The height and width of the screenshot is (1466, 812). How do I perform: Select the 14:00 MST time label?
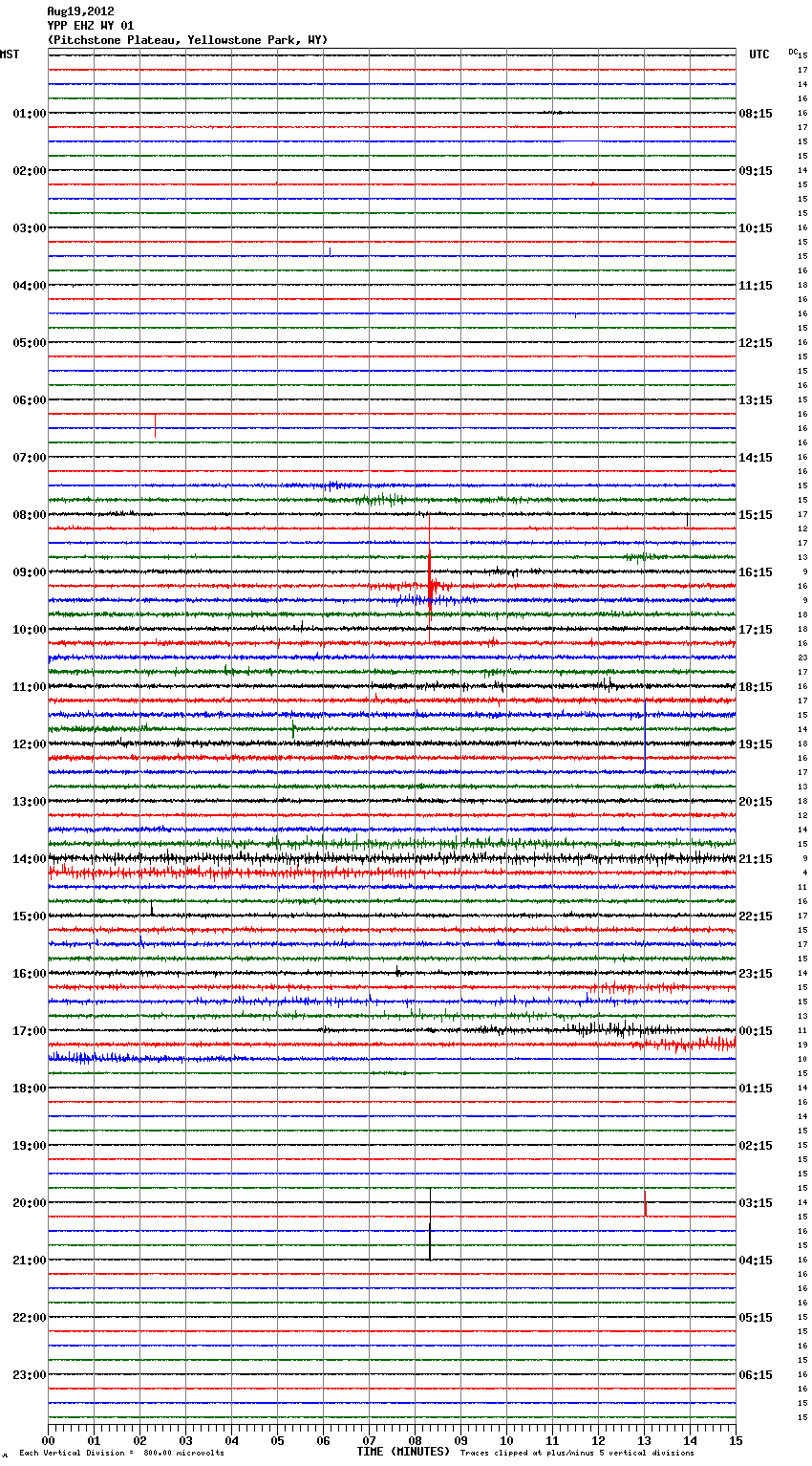(x=29, y=859)
